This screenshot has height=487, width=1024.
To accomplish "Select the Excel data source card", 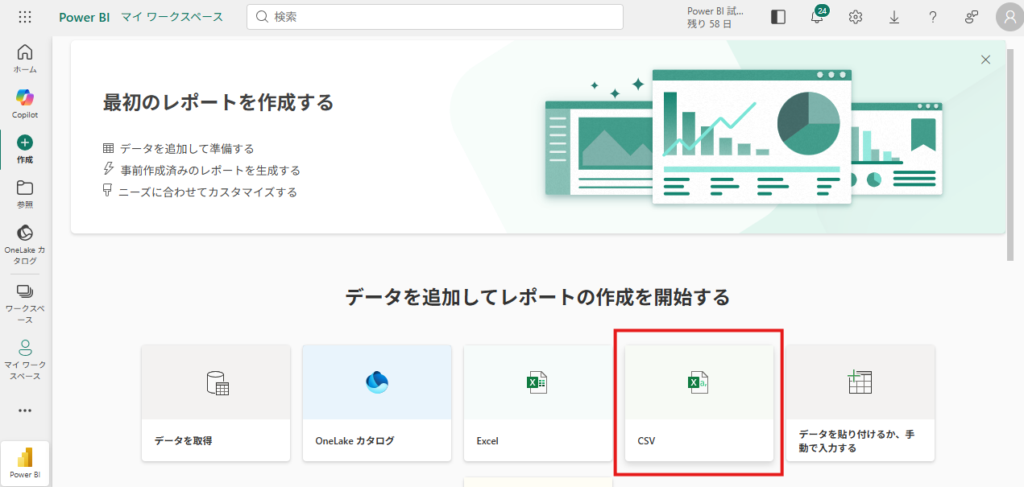I will point(538,403).
